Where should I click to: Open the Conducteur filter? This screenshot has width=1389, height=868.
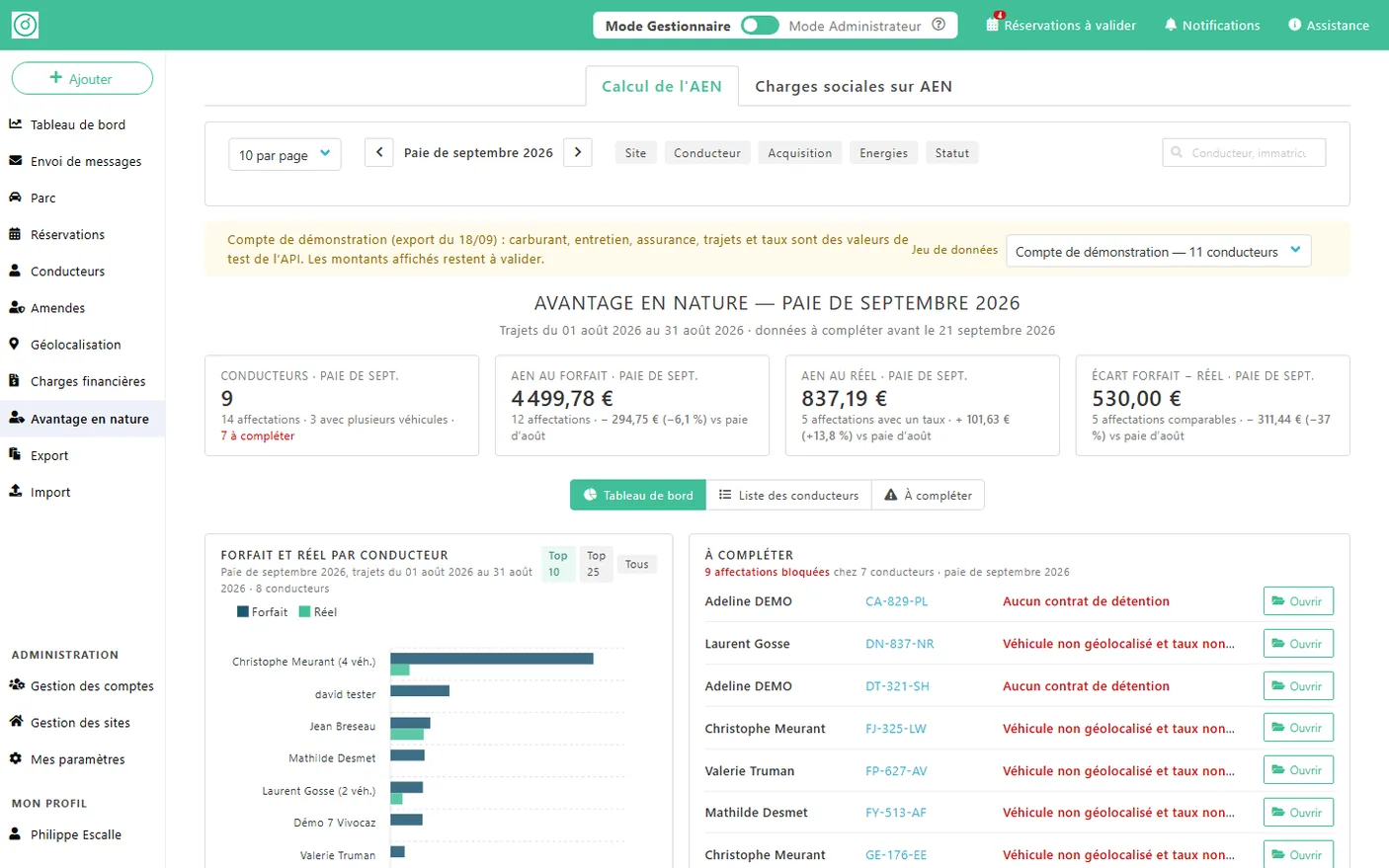(707, 153)
